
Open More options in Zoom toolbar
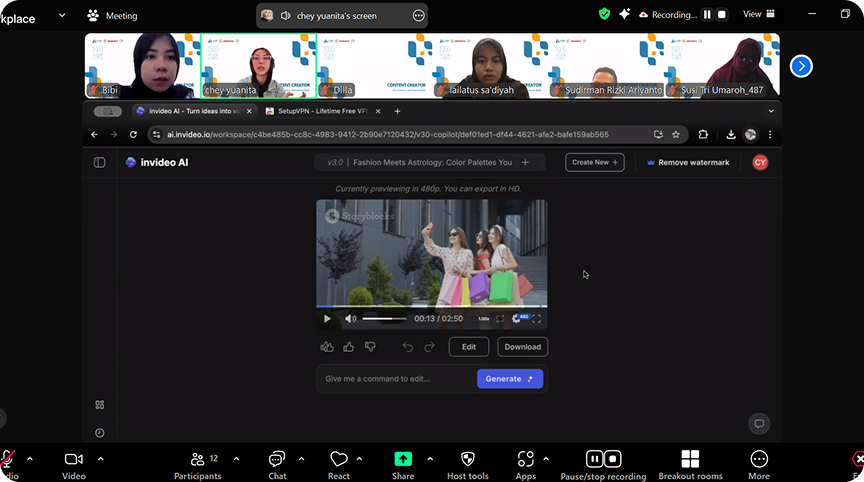759,465
